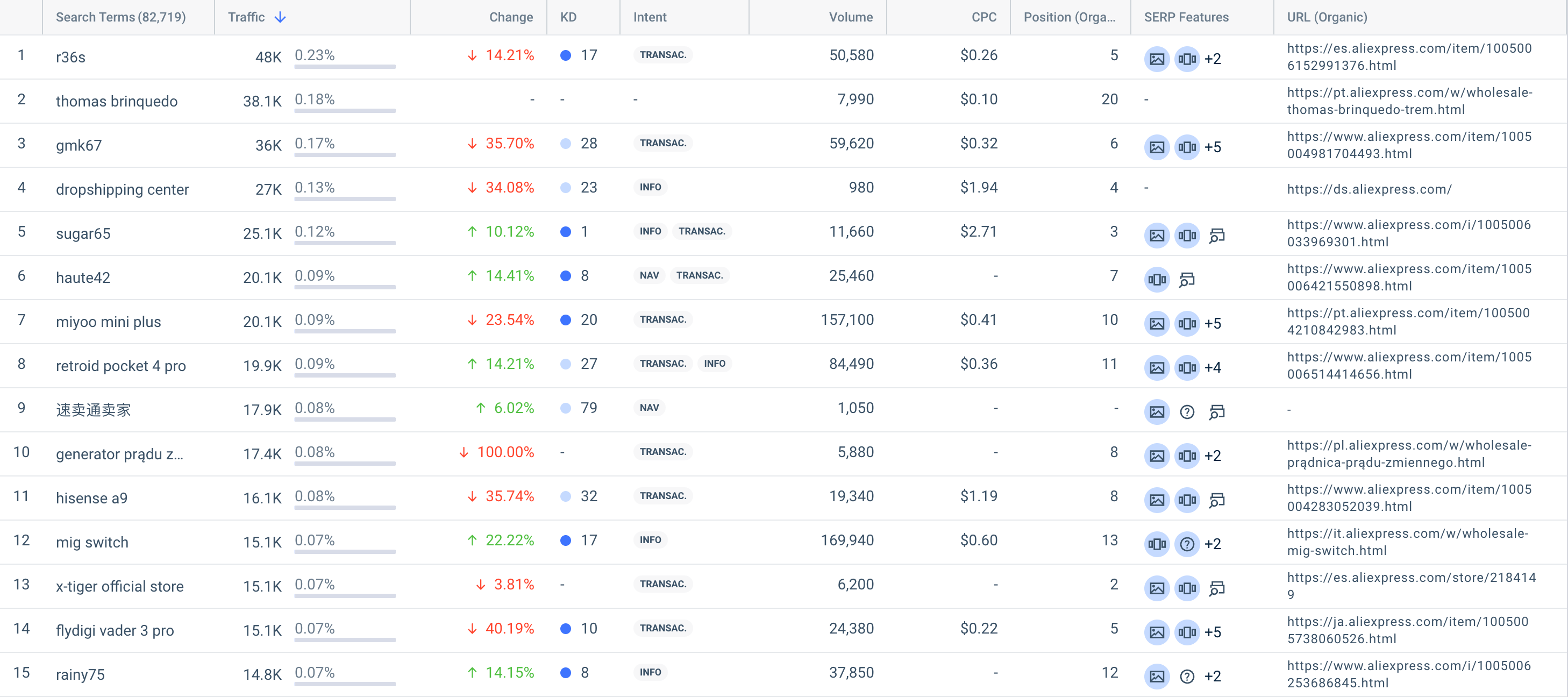Click related searches icon for x-tiger official store
The width and height of the screenshot is (1568, 697).
click(1216, 589)
